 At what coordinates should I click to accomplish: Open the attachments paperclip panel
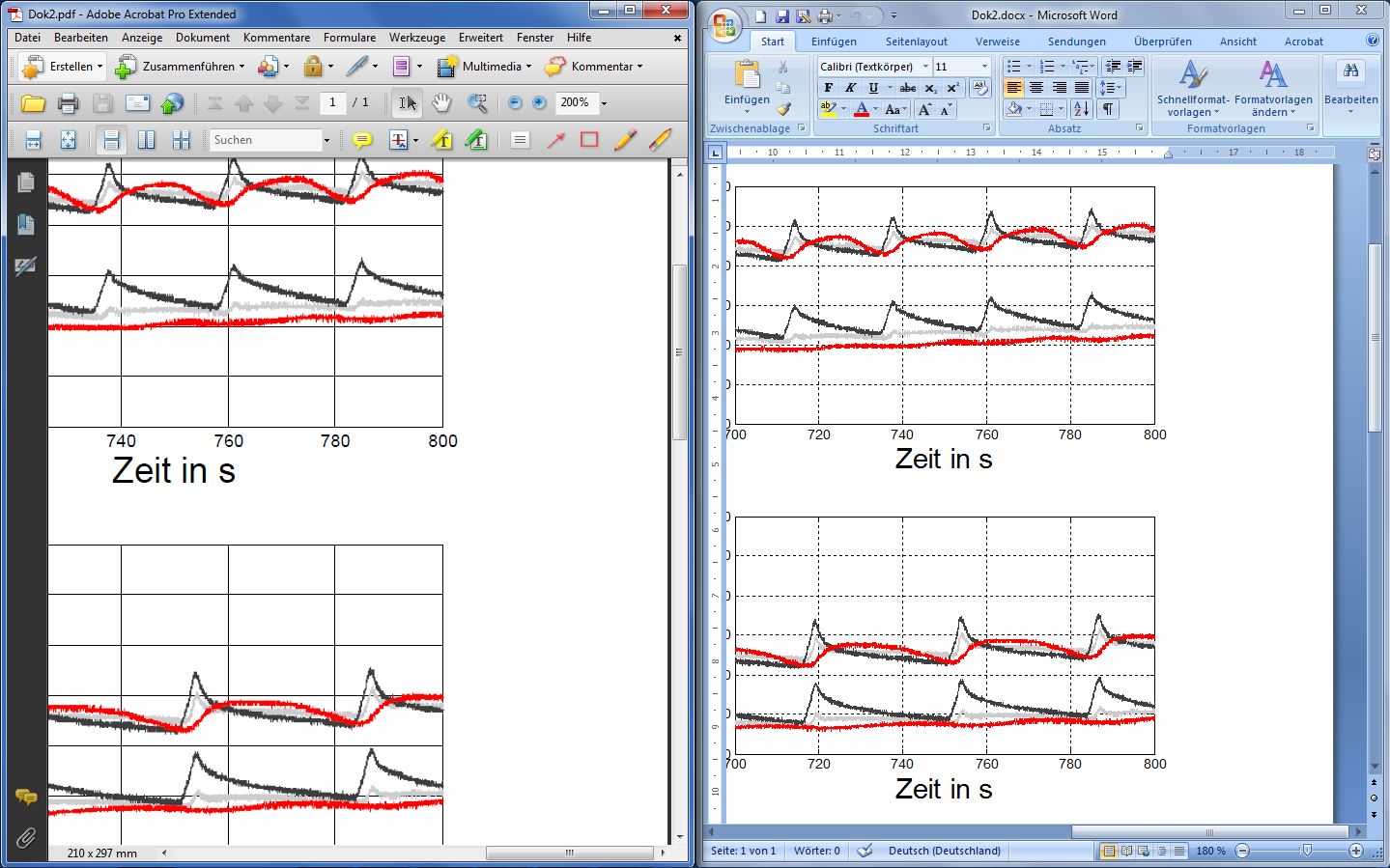pyautogui.click(x=26, y=837)
